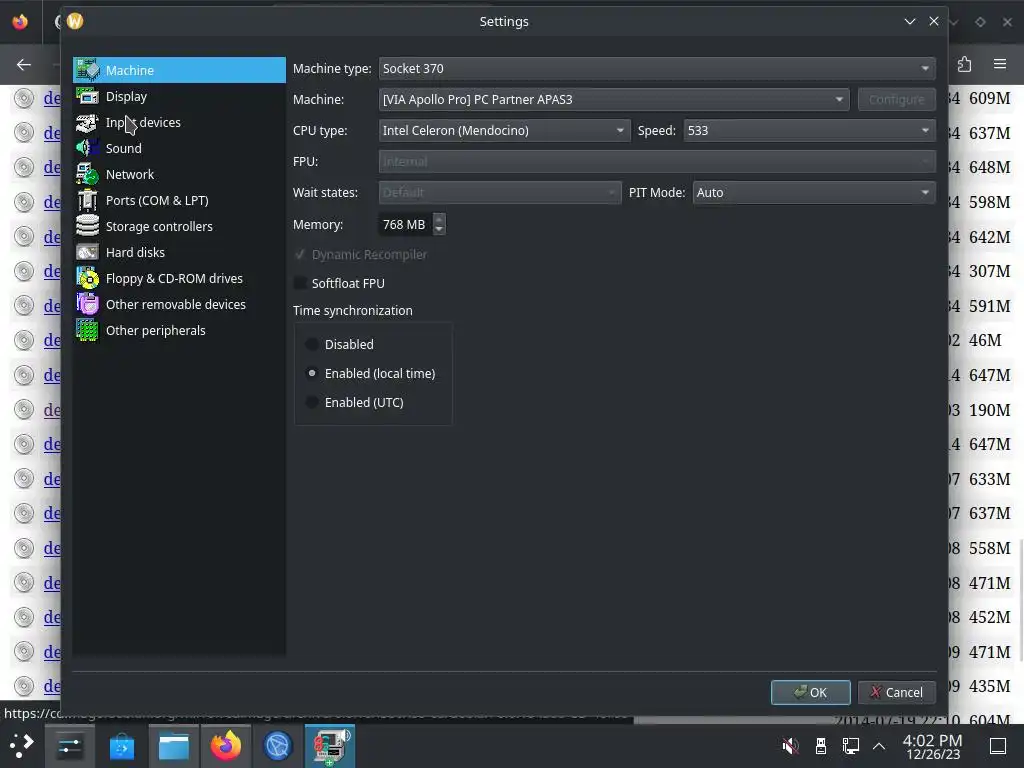
Task: Open the Discover store taskbar icon
Action: [x=121, y=746]
